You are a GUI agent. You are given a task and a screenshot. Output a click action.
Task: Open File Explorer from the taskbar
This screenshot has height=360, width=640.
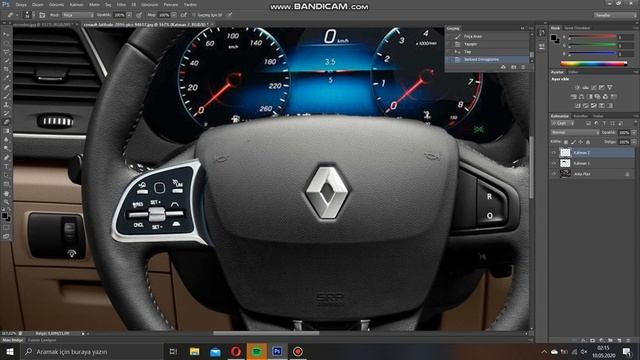click(195, 351)
